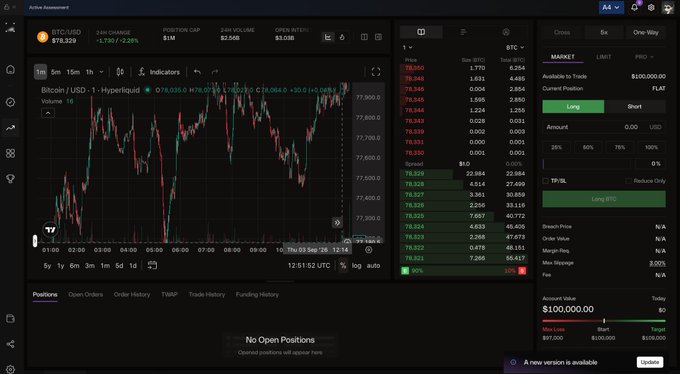Open candlestick chart type selector
This screenshot has height=374, width=680.
tap(120, 72)
